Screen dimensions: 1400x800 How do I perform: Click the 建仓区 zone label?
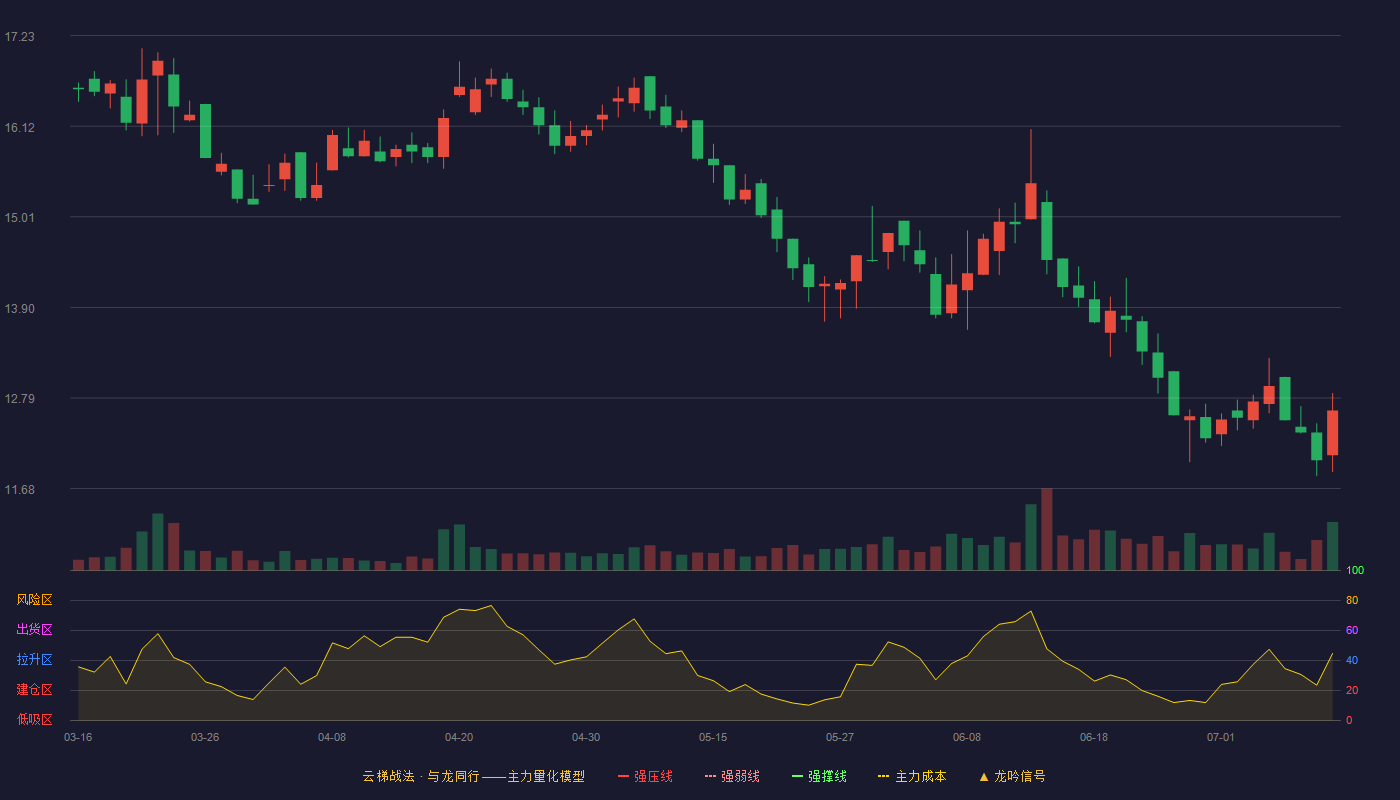click(x=34, y=690)
